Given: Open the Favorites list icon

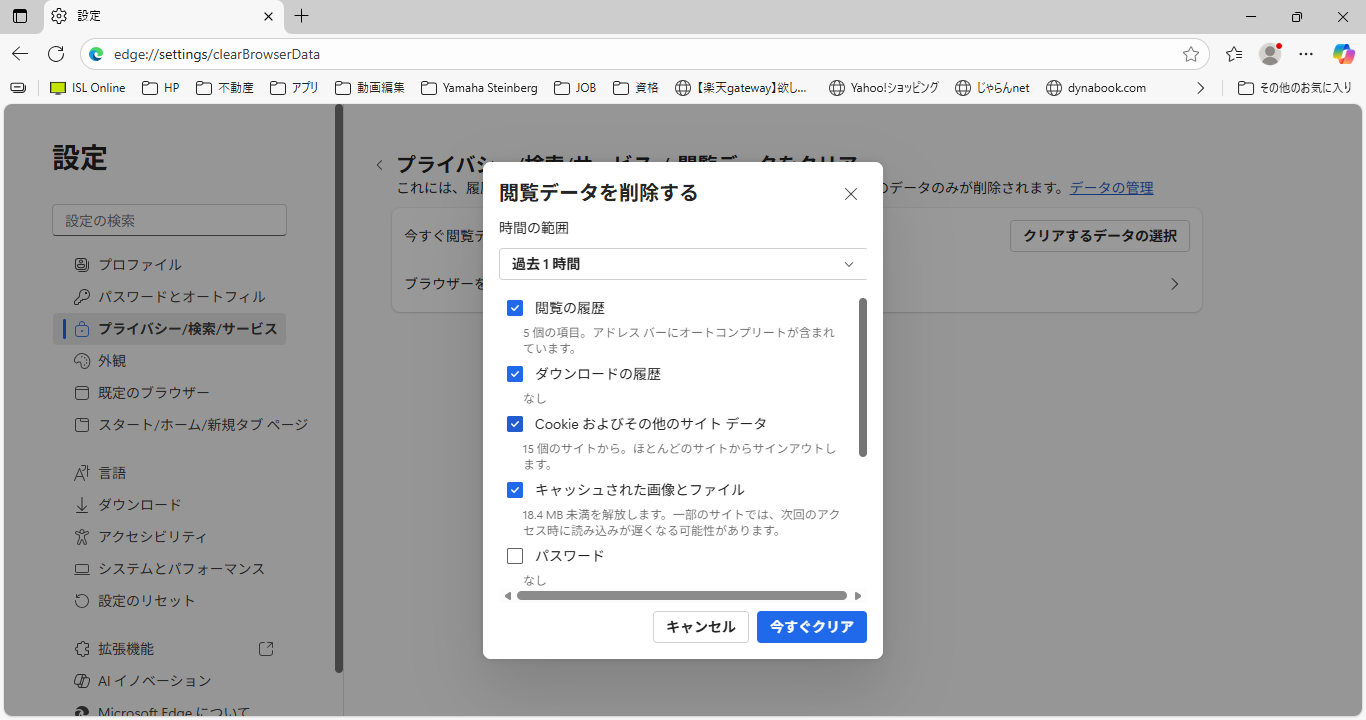Looking at the screenshot, I should coord(1234,54).
